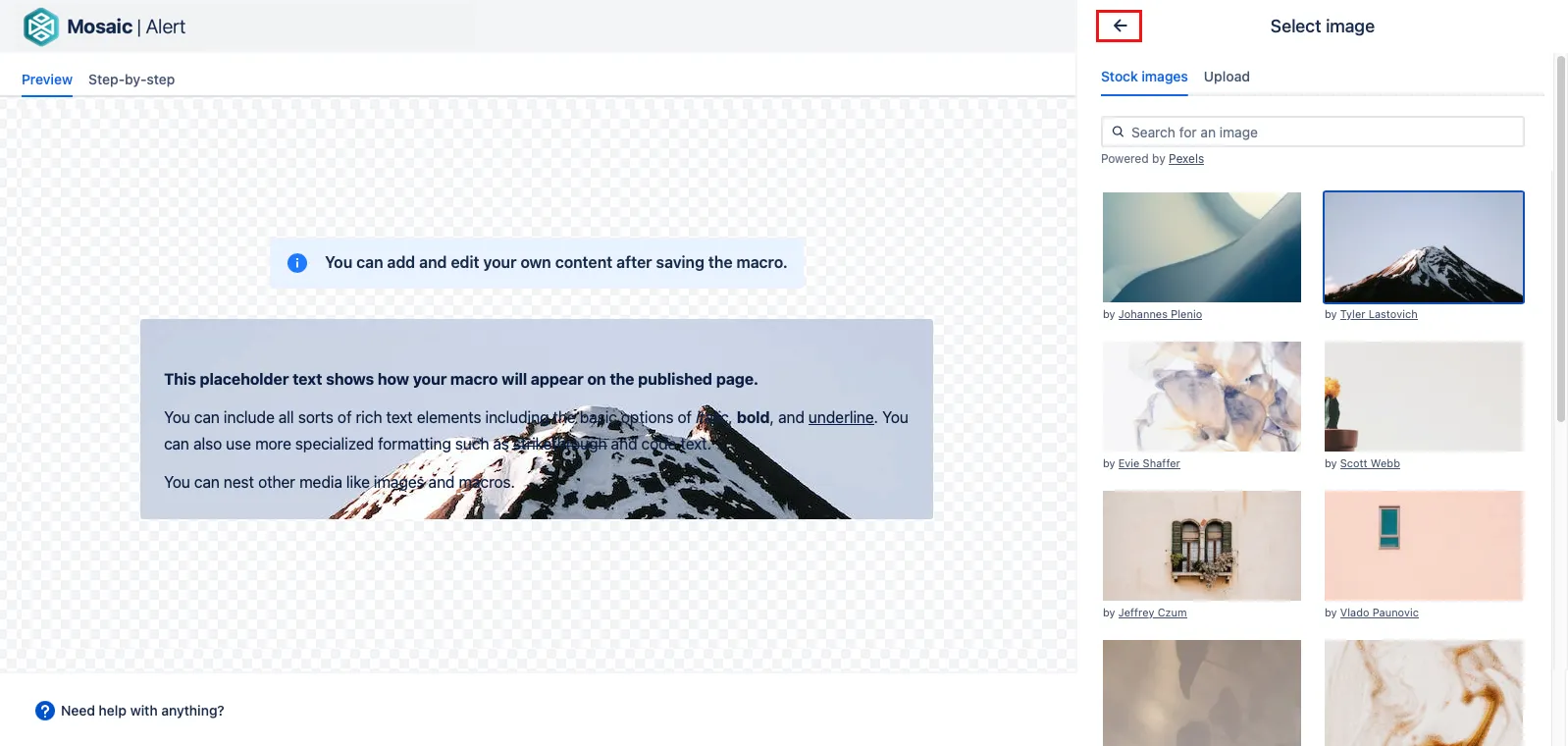Click the Need help with anything? text
The height and width of the screenshot is (746, 1568).
[142, 711]
